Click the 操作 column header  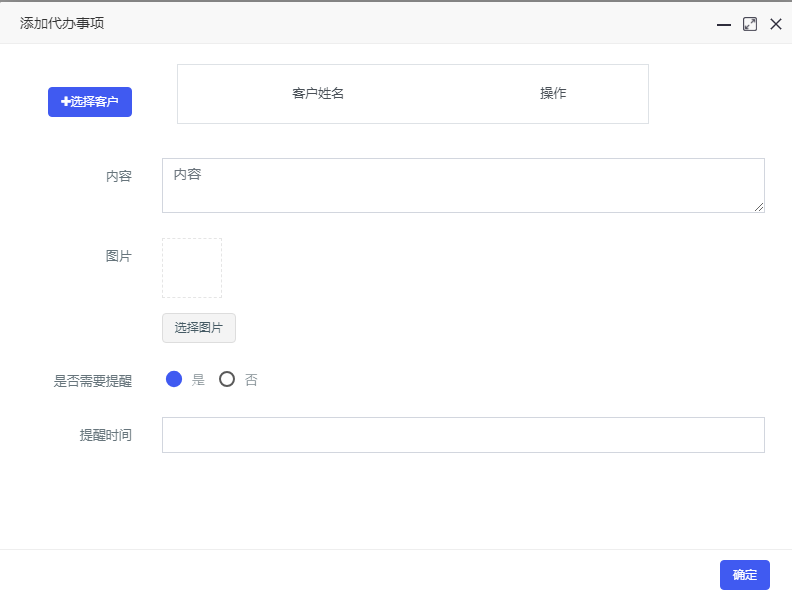553,93
